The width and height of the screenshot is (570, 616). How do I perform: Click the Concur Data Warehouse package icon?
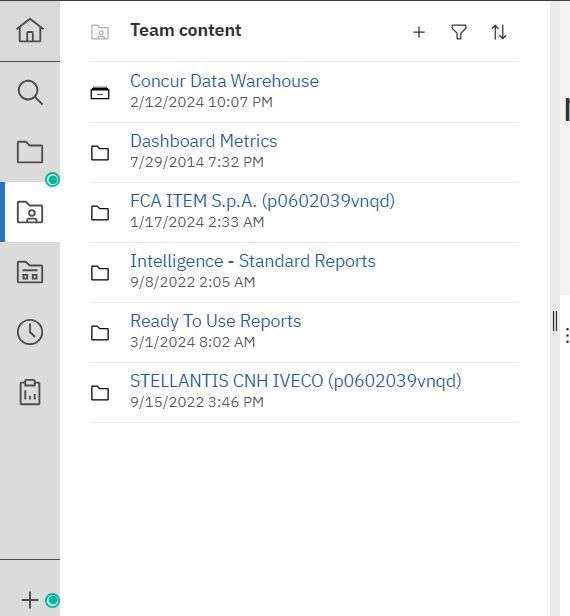pyautogui.click(x=100, y=93)
